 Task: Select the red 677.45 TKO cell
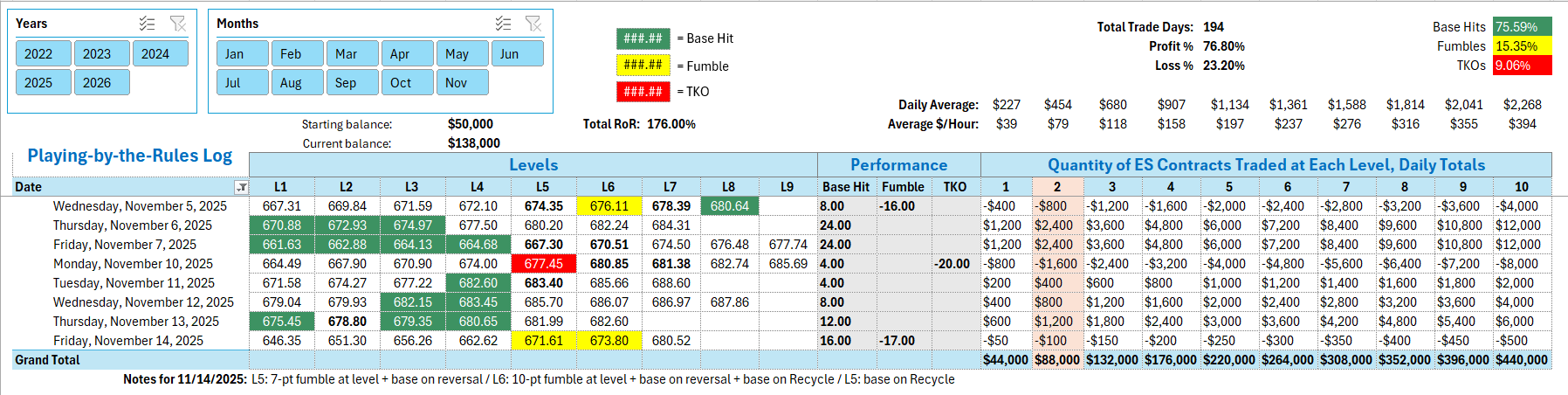coord(543,264)
